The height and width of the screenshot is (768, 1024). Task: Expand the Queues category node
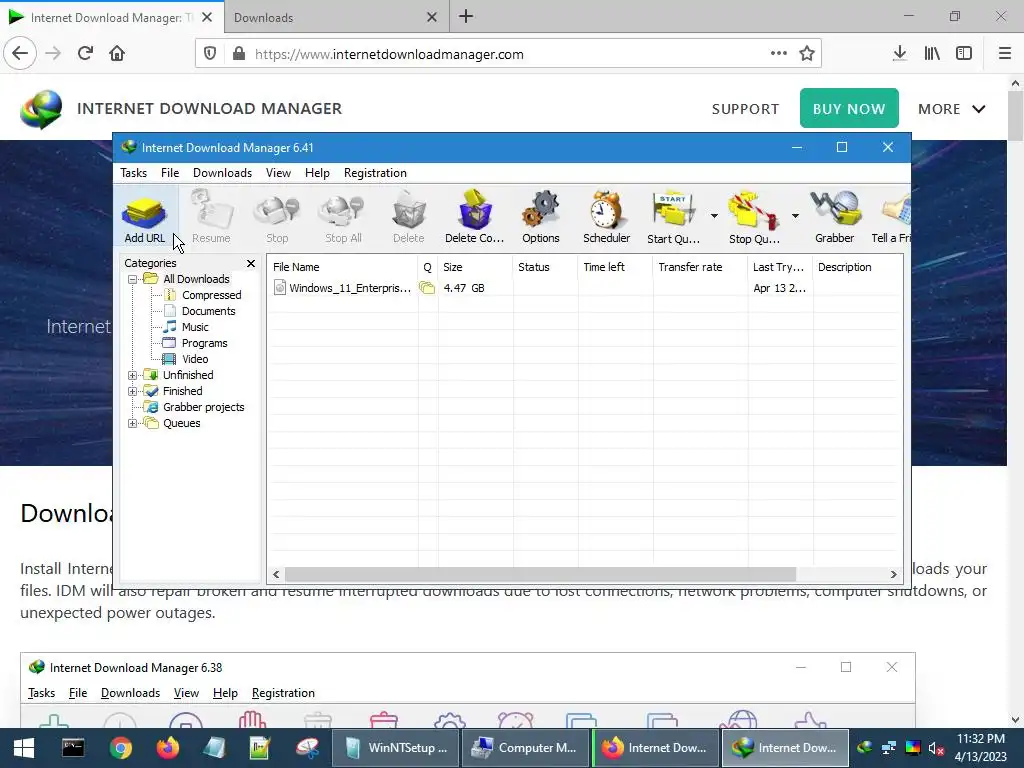tap(133, 423)
